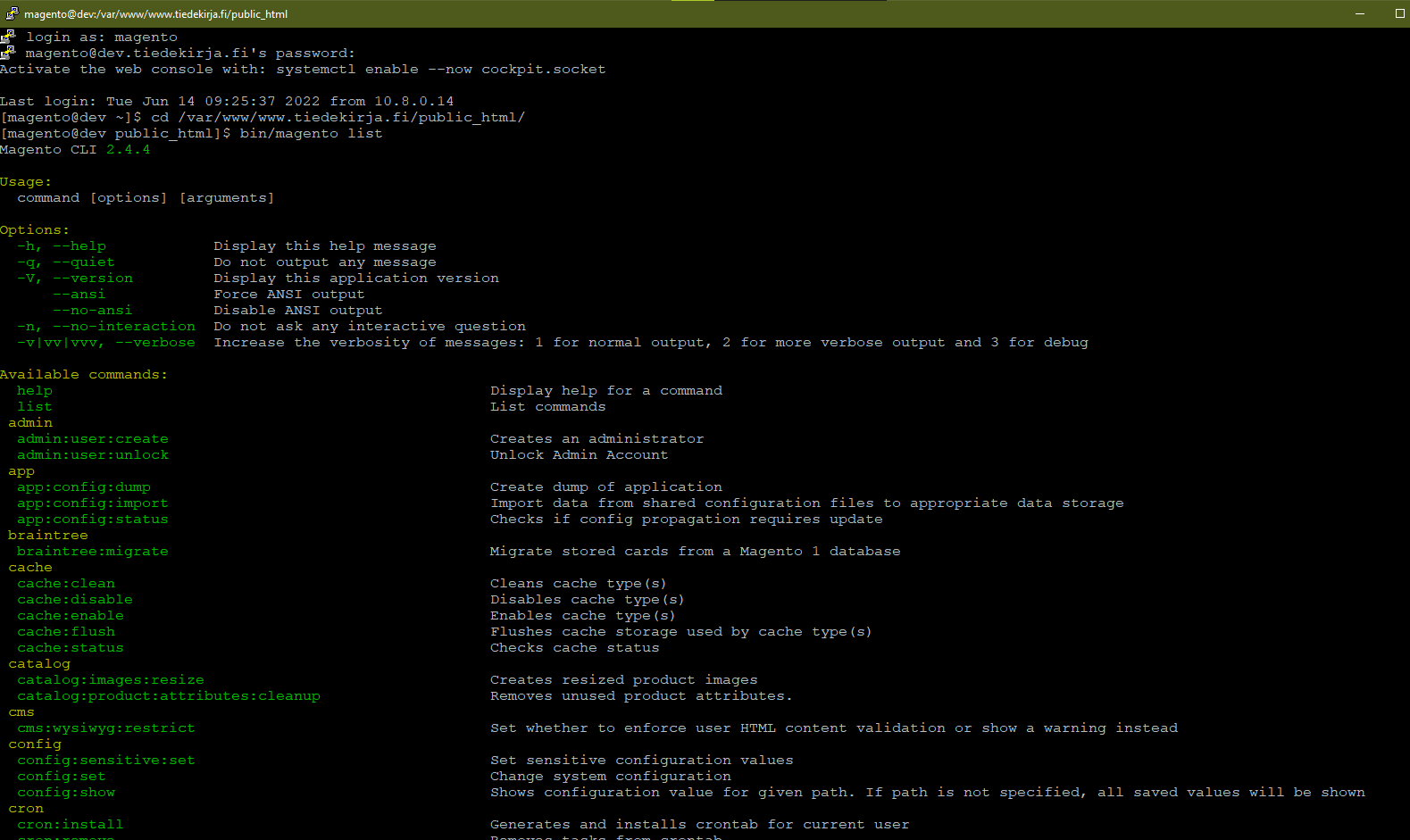Click 'admin:user:create' command
The width and height of the screenshot is (1410, 840).
click(x=93, y=439)
